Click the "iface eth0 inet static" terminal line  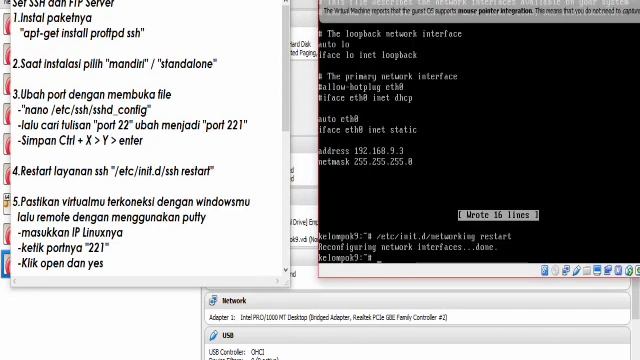367,130
